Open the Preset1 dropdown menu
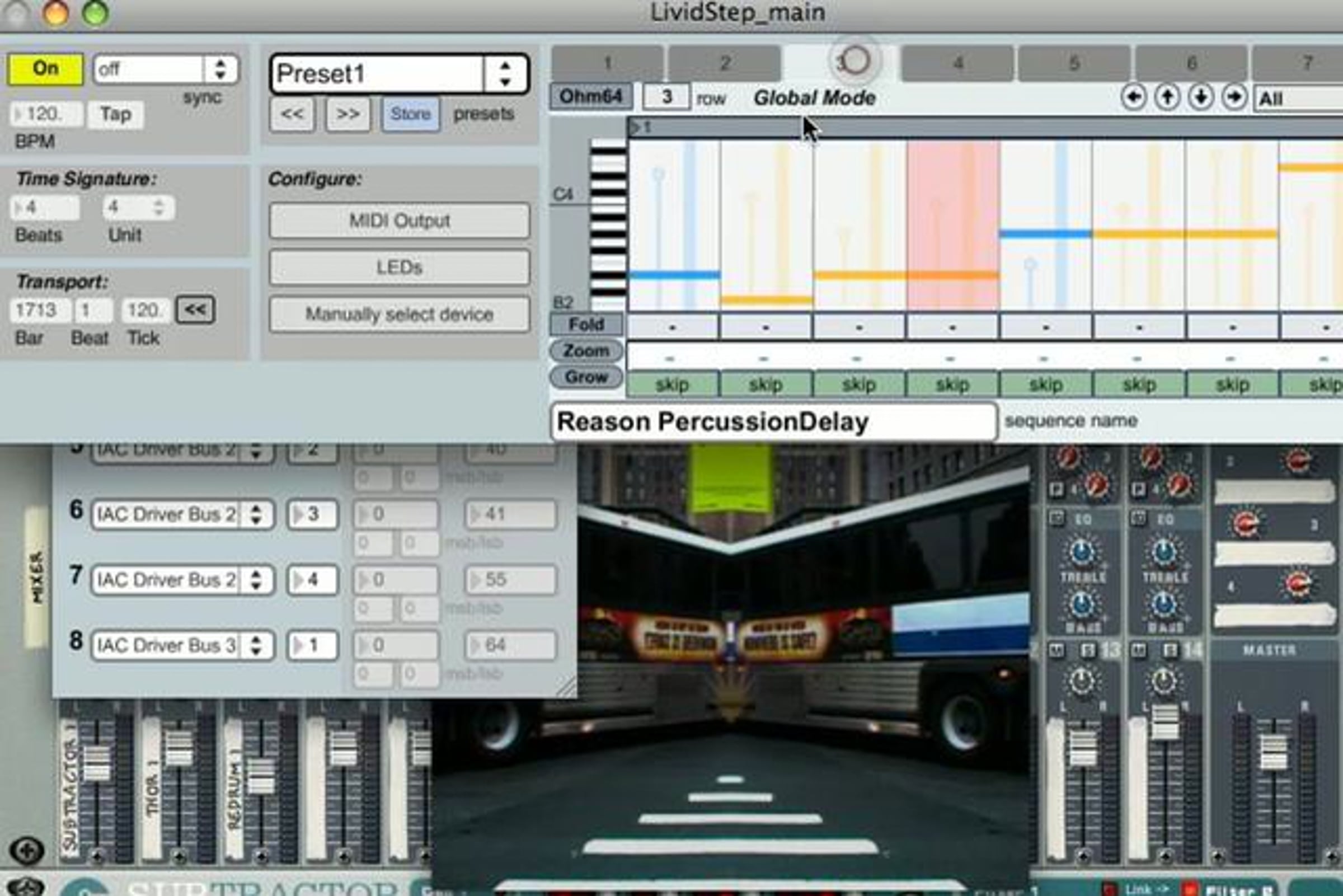1343x896 pixels. point(399,74)
